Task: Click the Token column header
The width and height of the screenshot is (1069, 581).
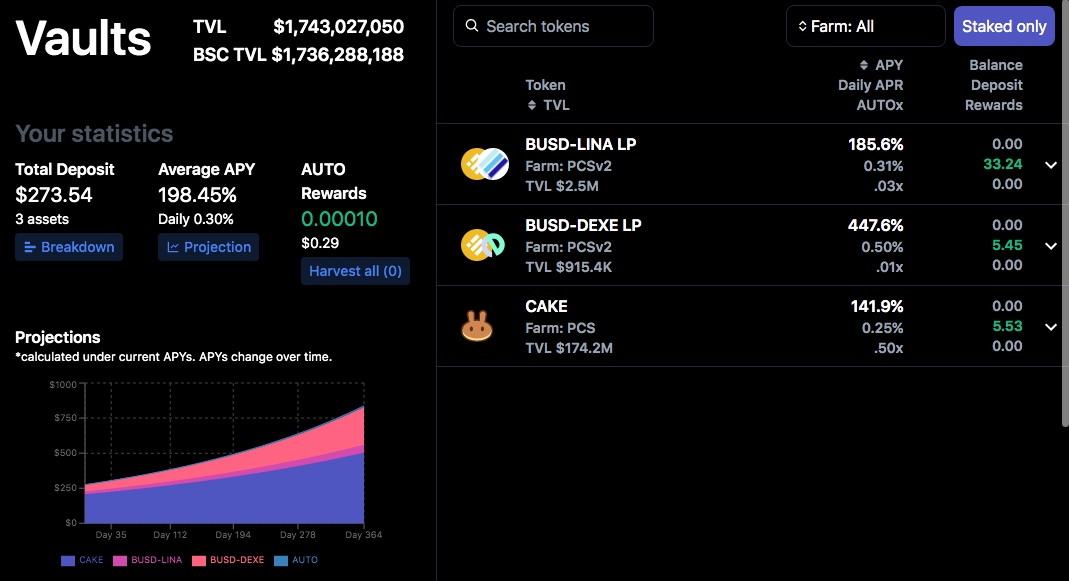Action: (545, 85)
